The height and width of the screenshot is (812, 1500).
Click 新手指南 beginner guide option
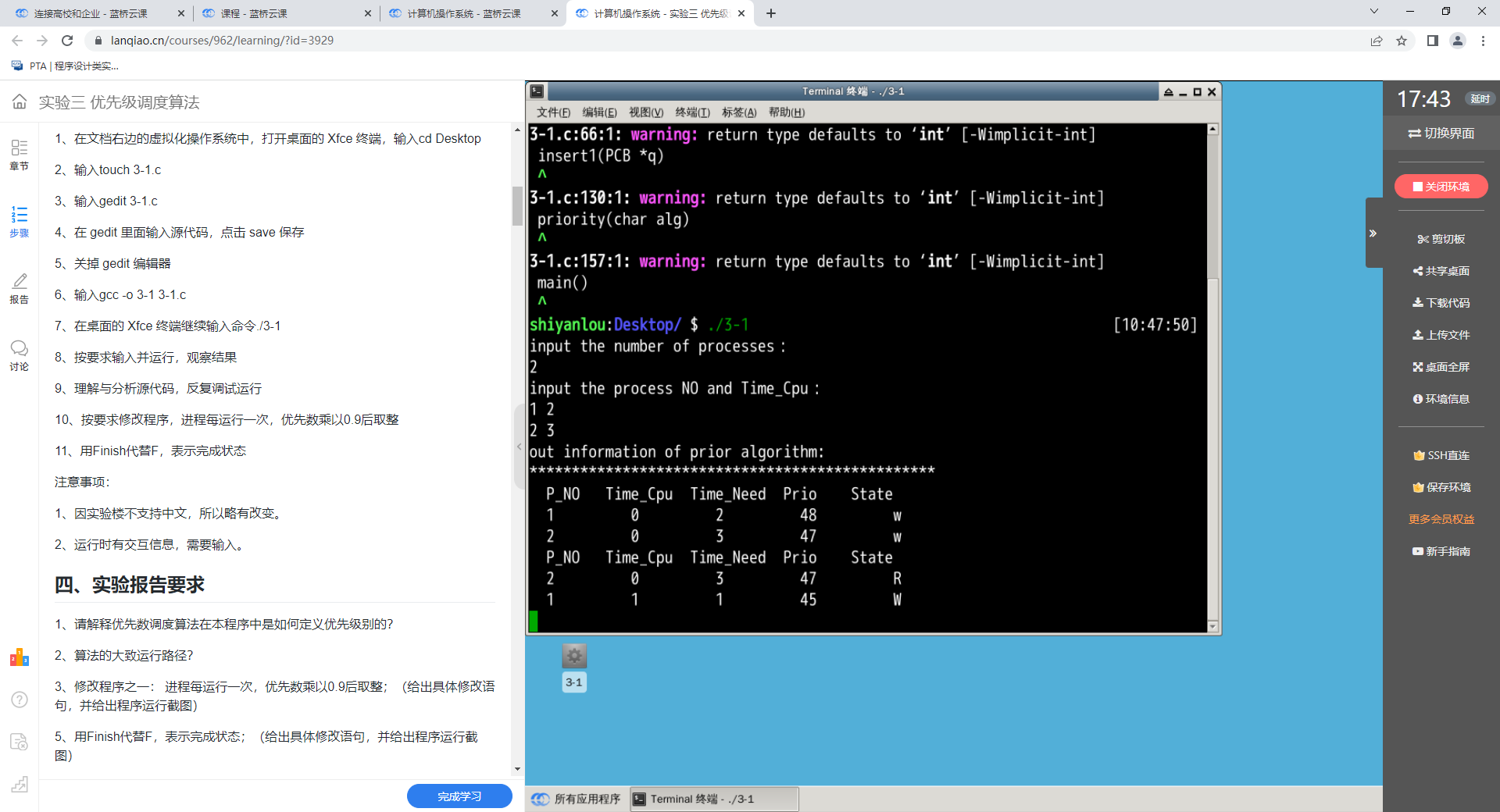(x=1441, y=551)
